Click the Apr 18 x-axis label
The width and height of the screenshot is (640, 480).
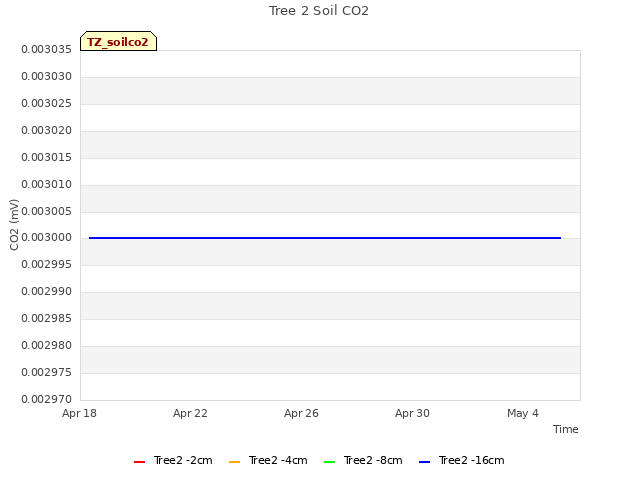click(79, 413)
